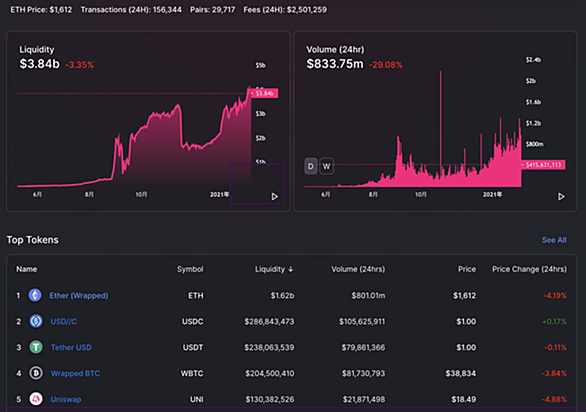Open the See All tokens link

(554, 240)
